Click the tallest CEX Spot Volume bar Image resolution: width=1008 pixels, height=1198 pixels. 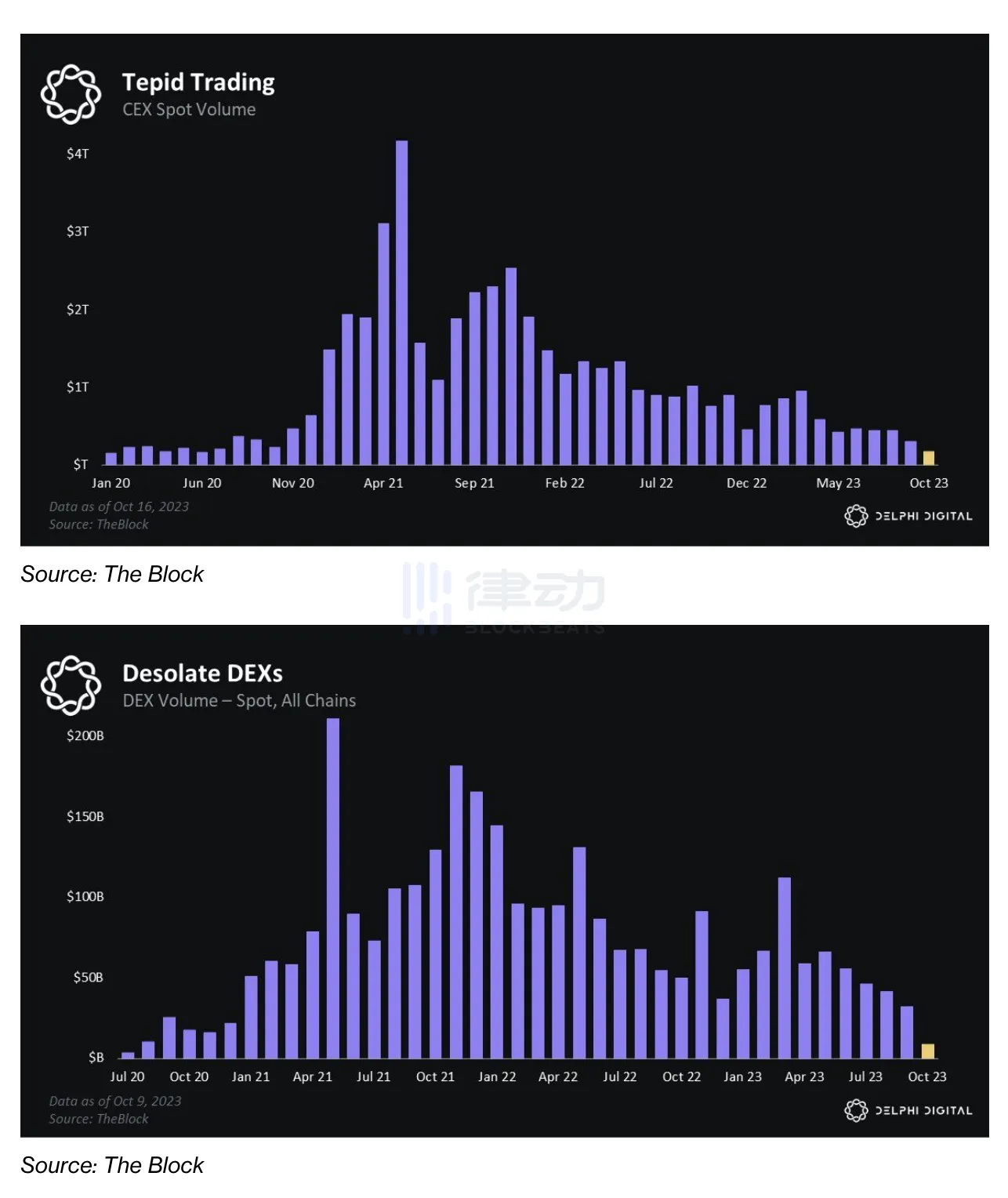pos(401,303)
